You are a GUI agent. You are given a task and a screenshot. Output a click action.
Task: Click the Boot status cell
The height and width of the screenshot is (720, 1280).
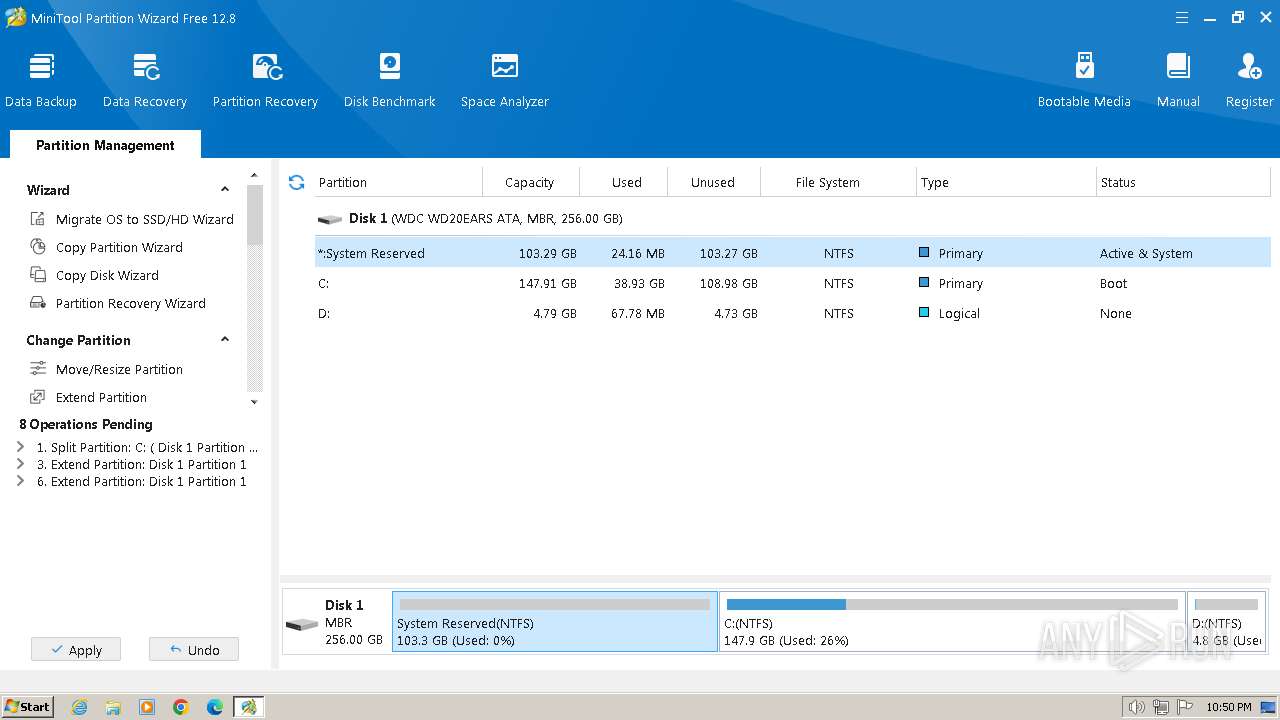click(1113, 283)
